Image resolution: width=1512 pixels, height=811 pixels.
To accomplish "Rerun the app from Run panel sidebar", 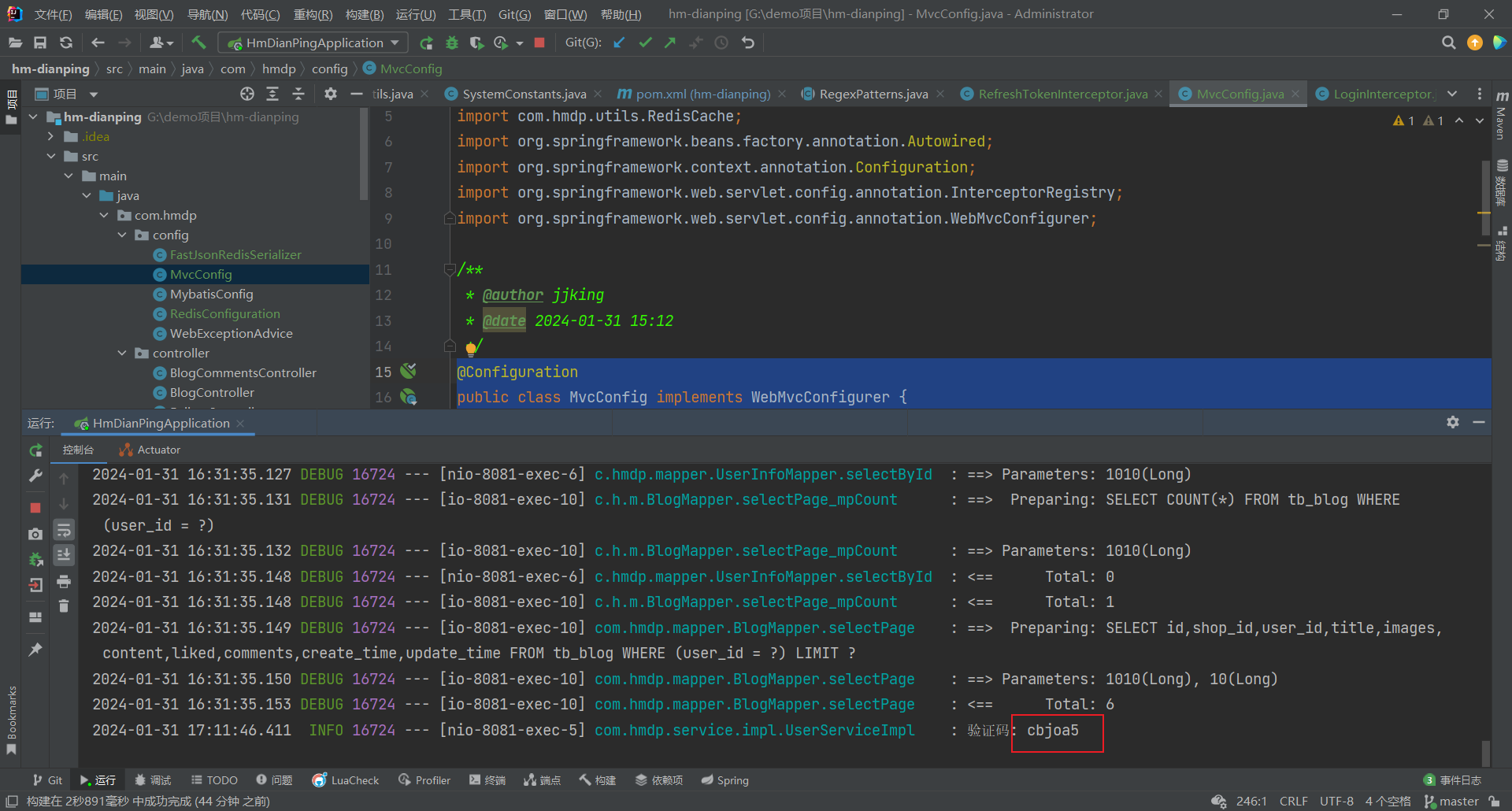I will point(35,450).
